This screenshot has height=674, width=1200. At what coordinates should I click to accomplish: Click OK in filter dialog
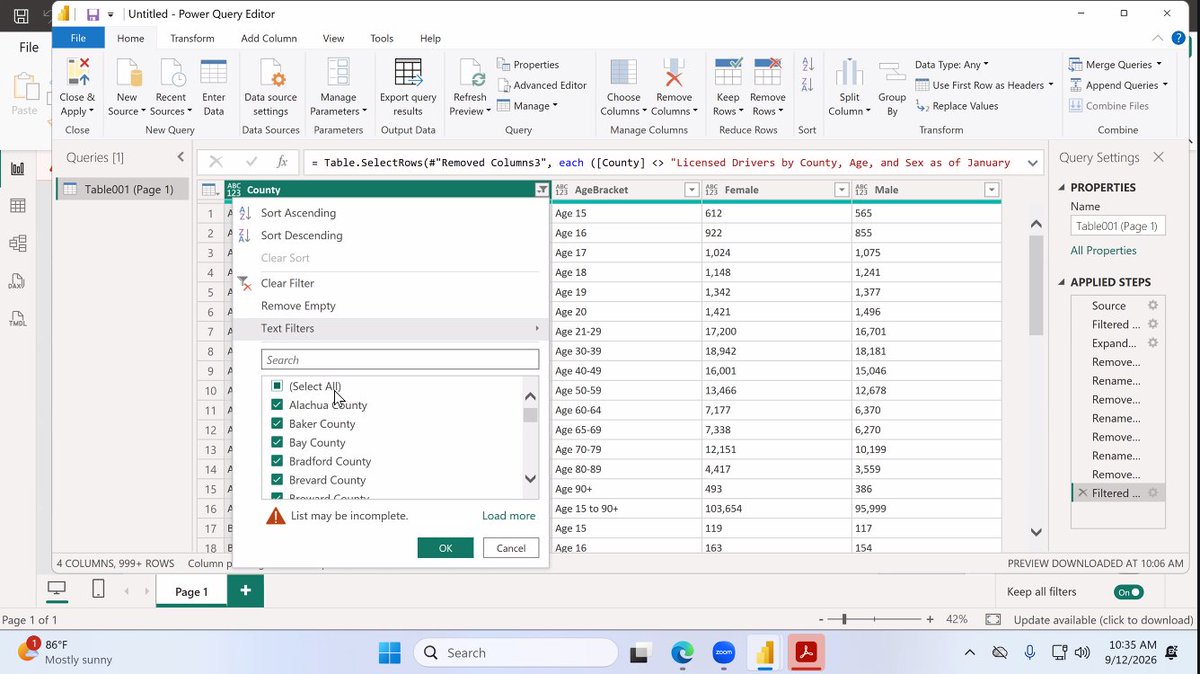446,548
